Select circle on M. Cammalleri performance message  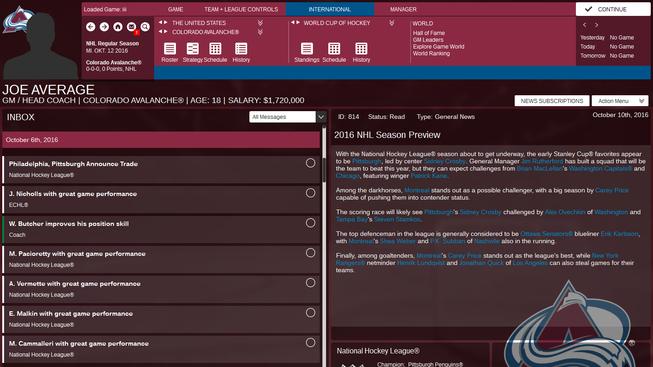point(310,343)
